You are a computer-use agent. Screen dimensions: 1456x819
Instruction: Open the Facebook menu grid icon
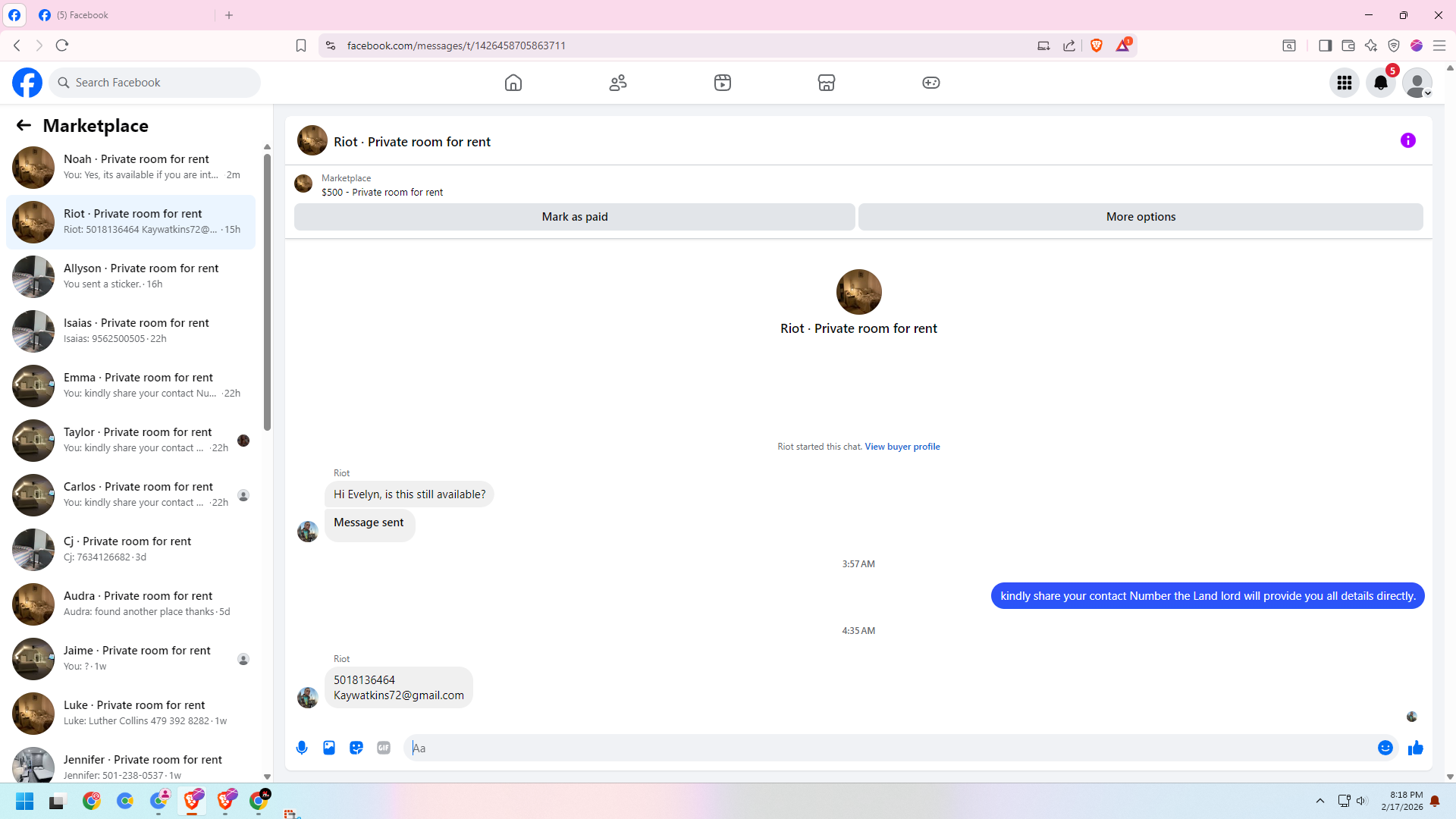click(1345, 83)
